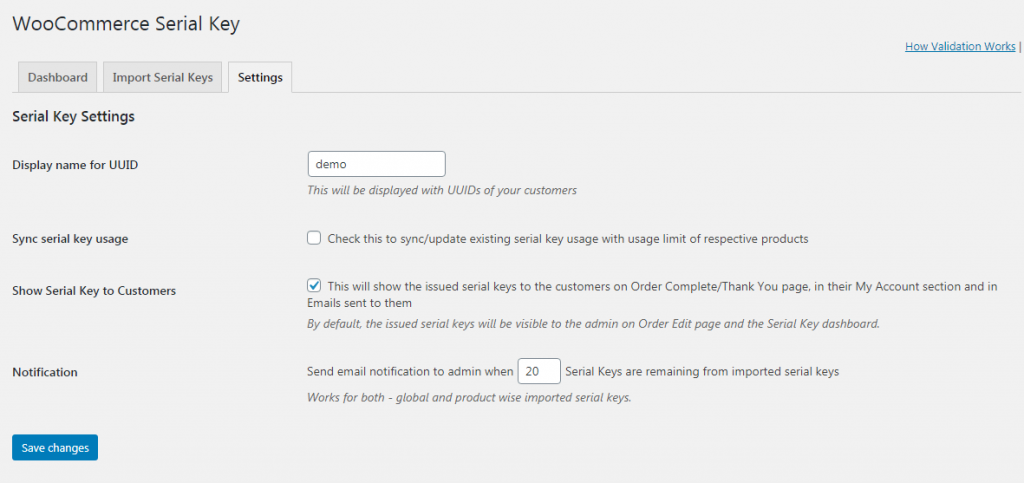The width and height of the screenshot is (1024, 483).
Task: Click the WooCommerce Serial Key page title
Action: [x=126, y=24]
